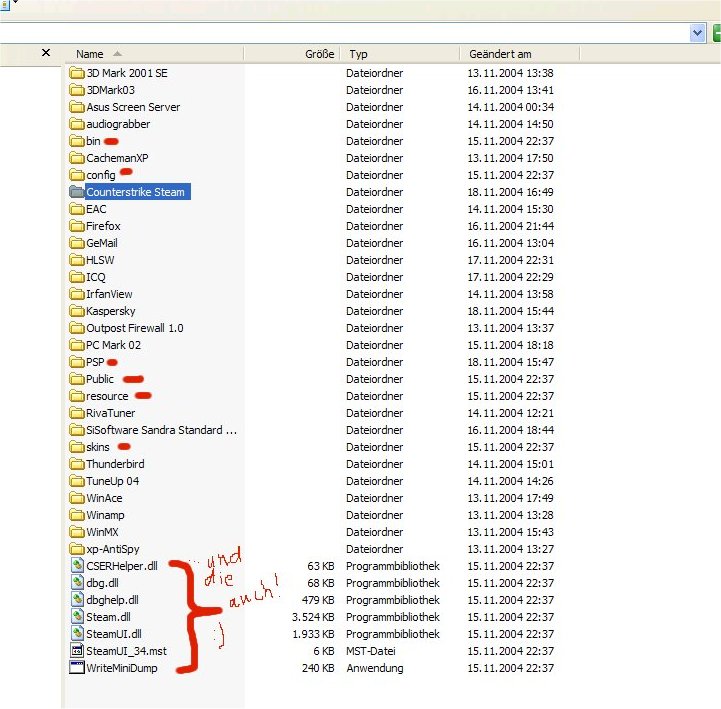The image size is (721, 709).
Task: Sort by the Geändert am column header
Action: (520, 54)
